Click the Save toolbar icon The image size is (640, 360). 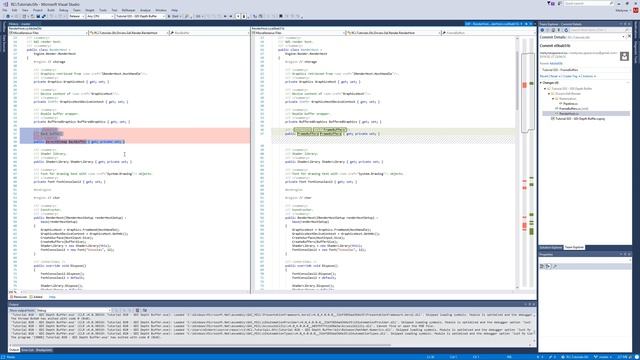(x=38, y=16)
